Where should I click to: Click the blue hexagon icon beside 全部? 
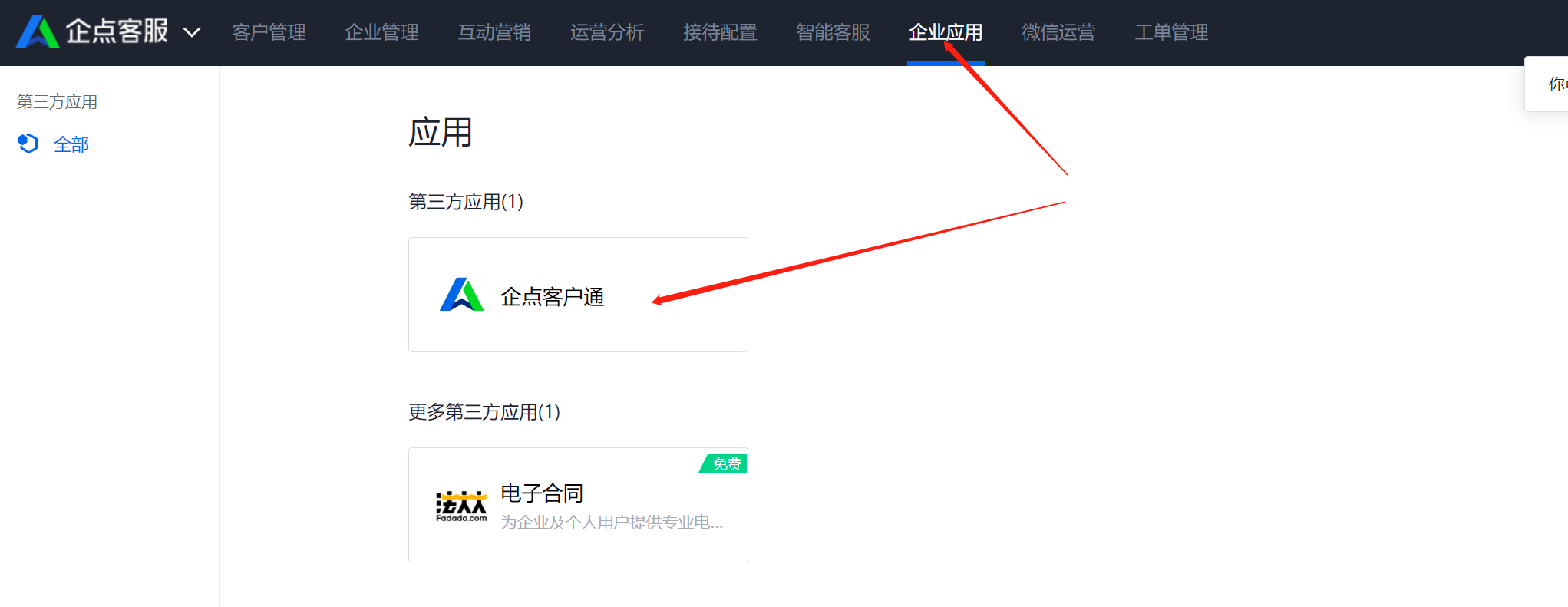click(x=28, y=144)
